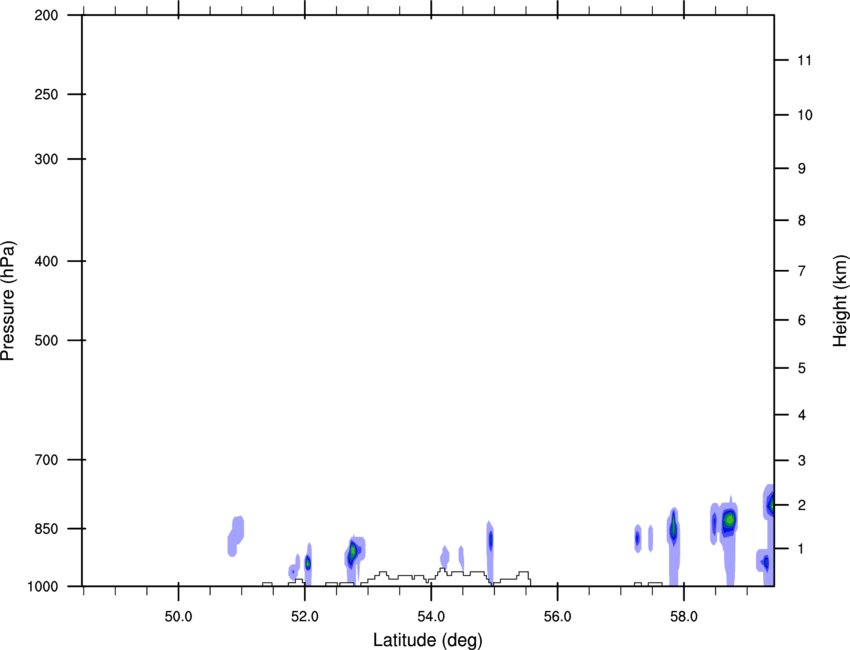The image size is (850, 650).
Task: Click the terrain outline peak near latitude 54.2
Action: 442,570
